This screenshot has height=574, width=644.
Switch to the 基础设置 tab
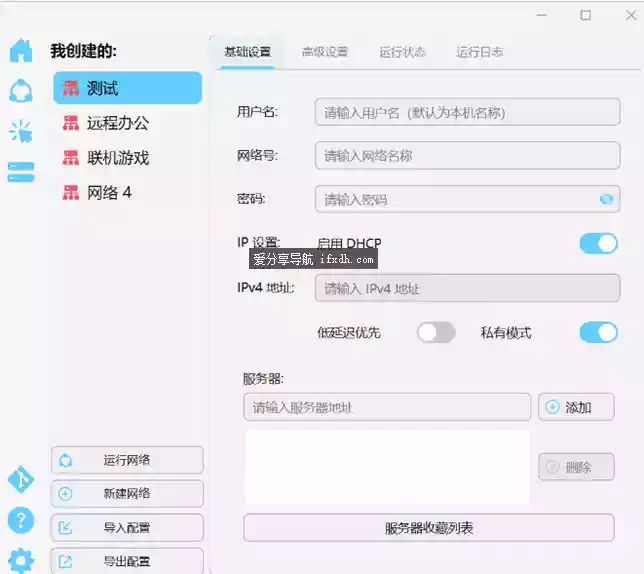pyautogui.click(x=248, y=52)
